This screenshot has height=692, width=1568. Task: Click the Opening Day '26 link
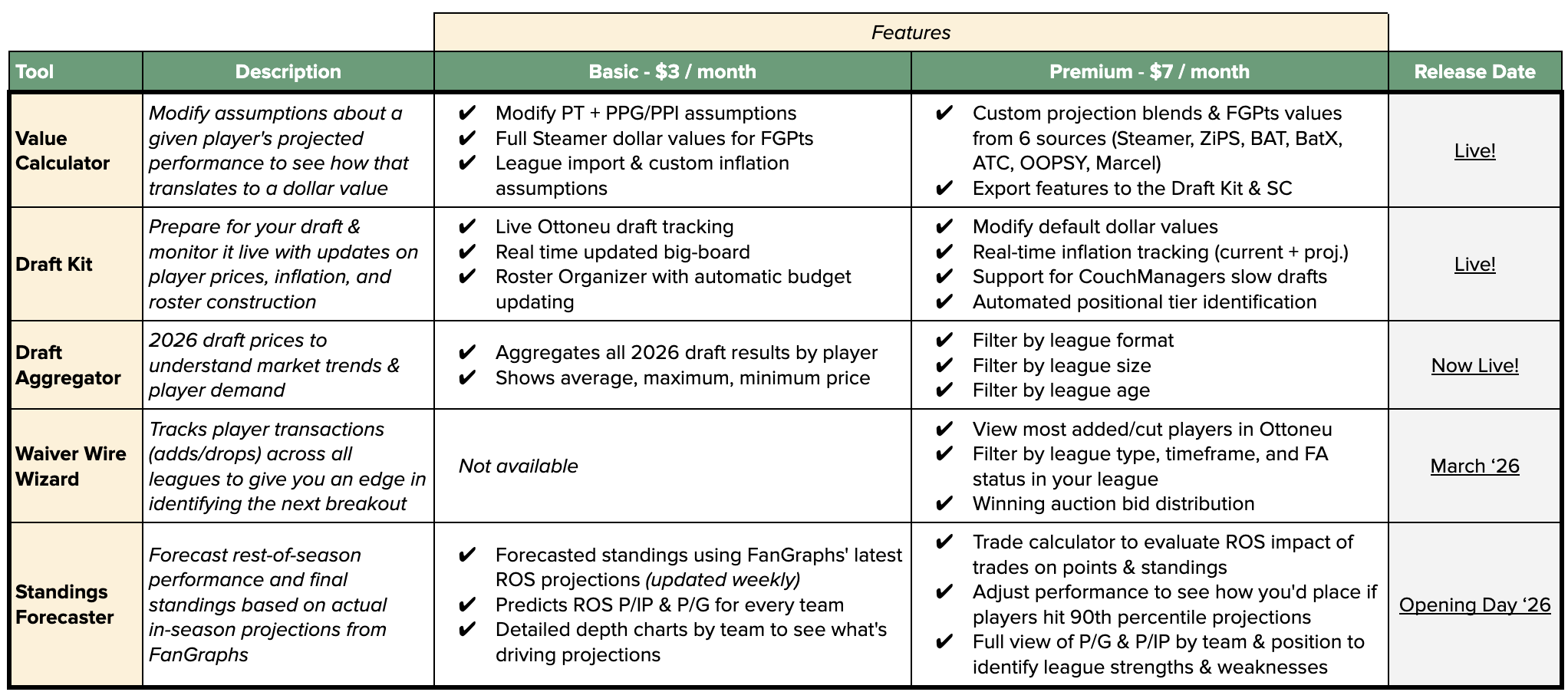[x=1474, y=605]
